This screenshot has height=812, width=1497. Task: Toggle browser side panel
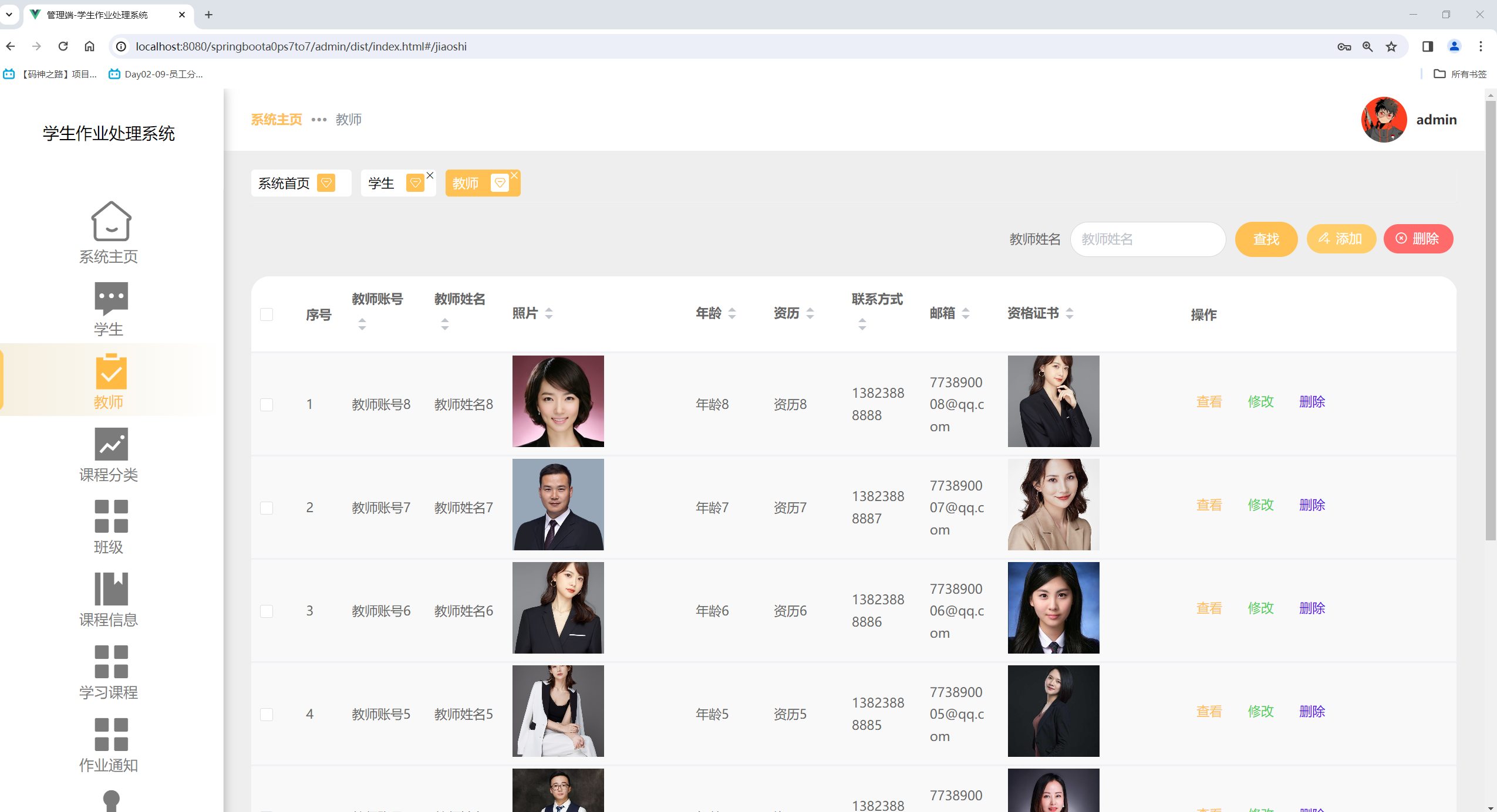tap(1428, 46)
